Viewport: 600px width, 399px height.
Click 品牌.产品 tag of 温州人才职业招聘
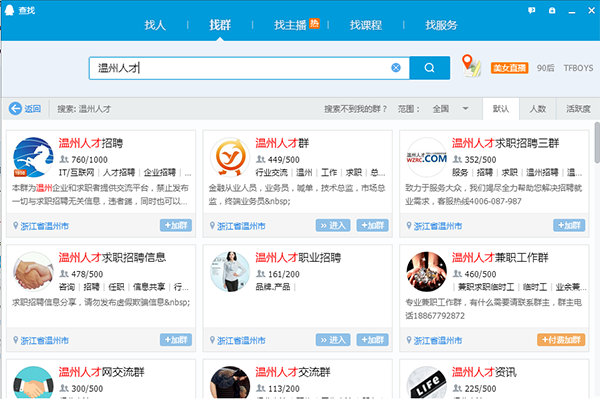click(x=273, y=287)
